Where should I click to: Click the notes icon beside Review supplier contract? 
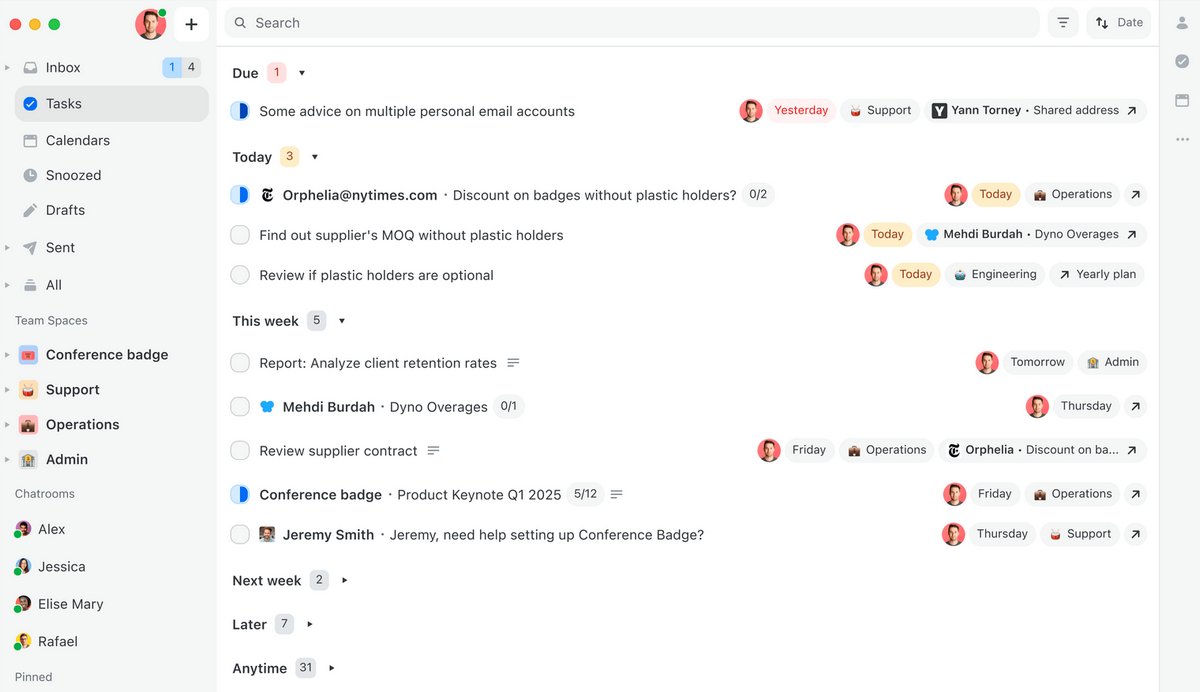click(433, 451)
